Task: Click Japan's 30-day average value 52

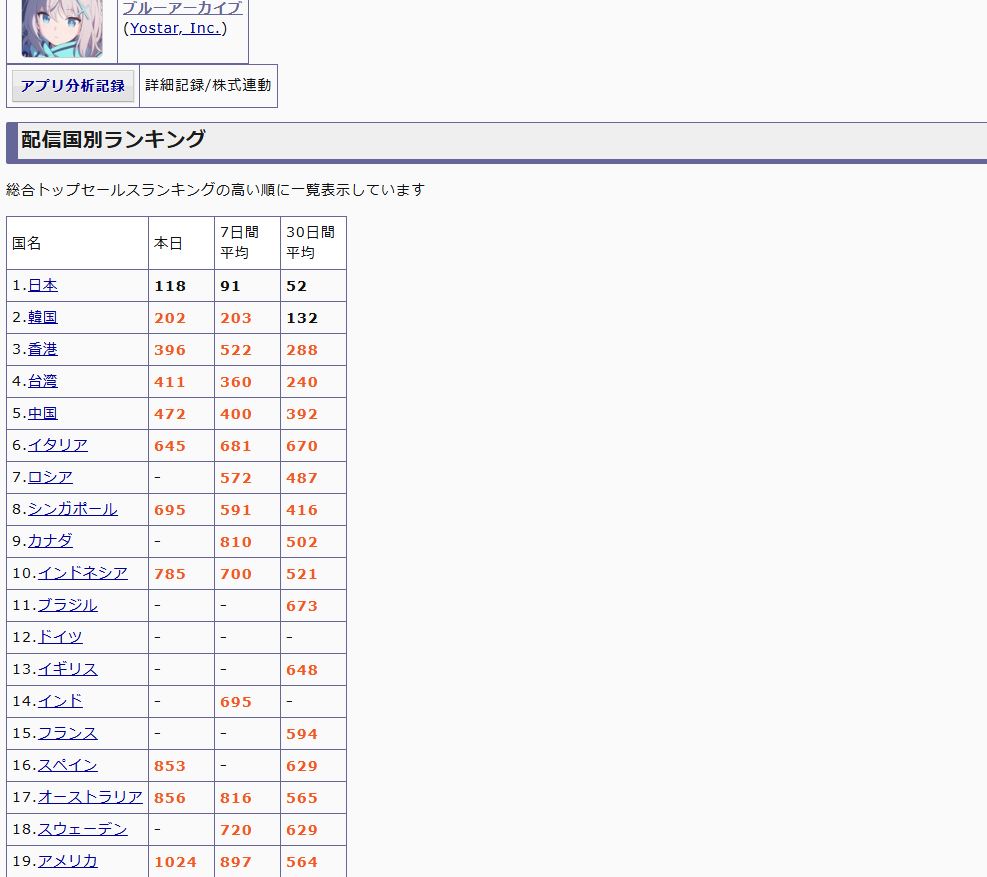Action: point(296,286)
